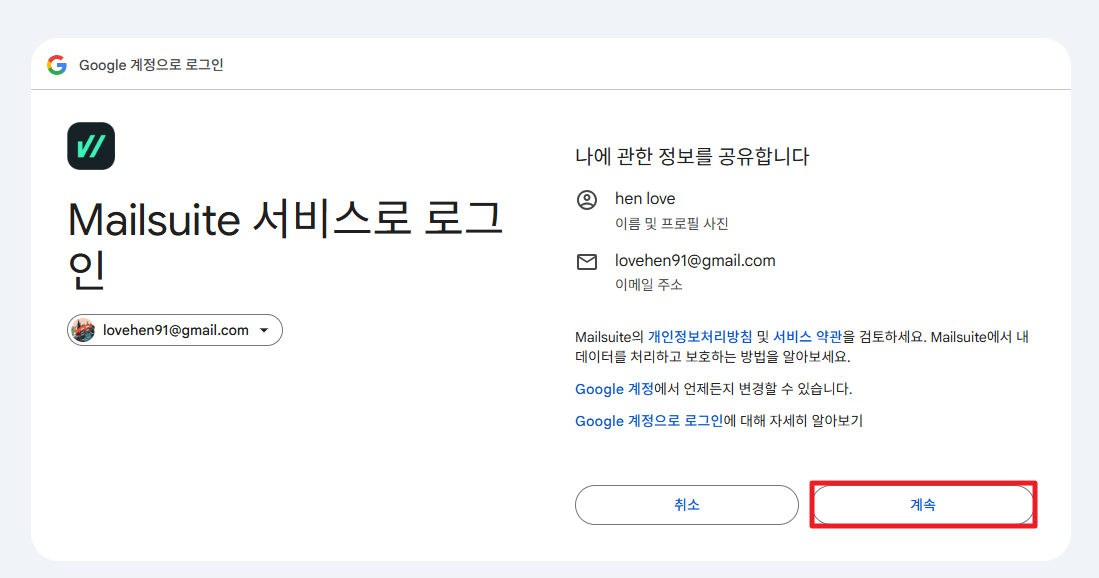Viewport: 1099px width, 578px height.
Task: Open the lovehen91@gmail.com account dropdown
Action: tap(175, 330)
